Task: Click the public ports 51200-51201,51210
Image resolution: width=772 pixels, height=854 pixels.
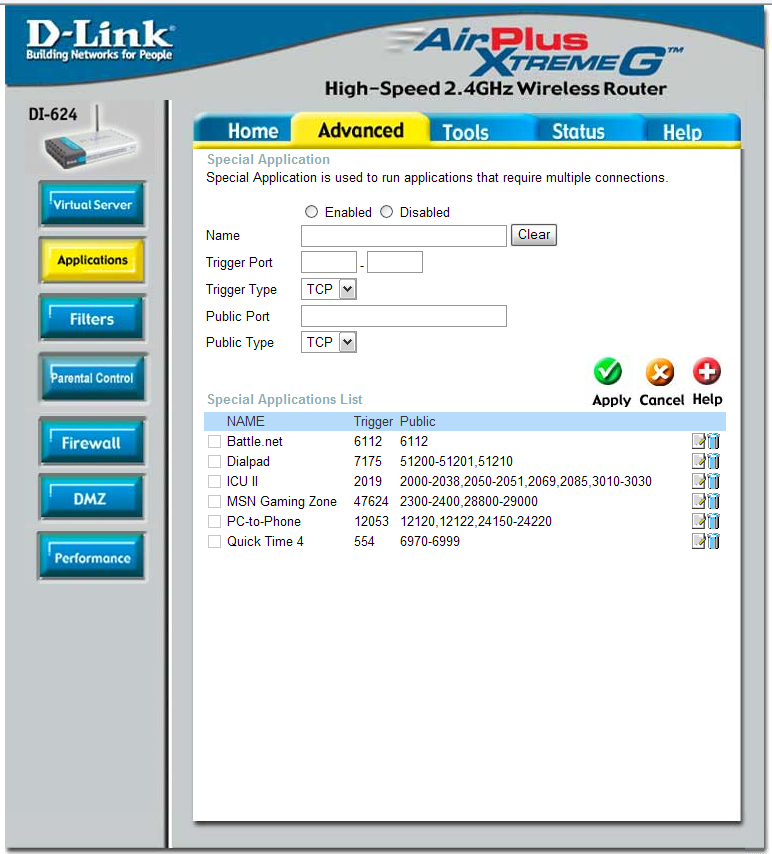Action: [x=456, y=461]
